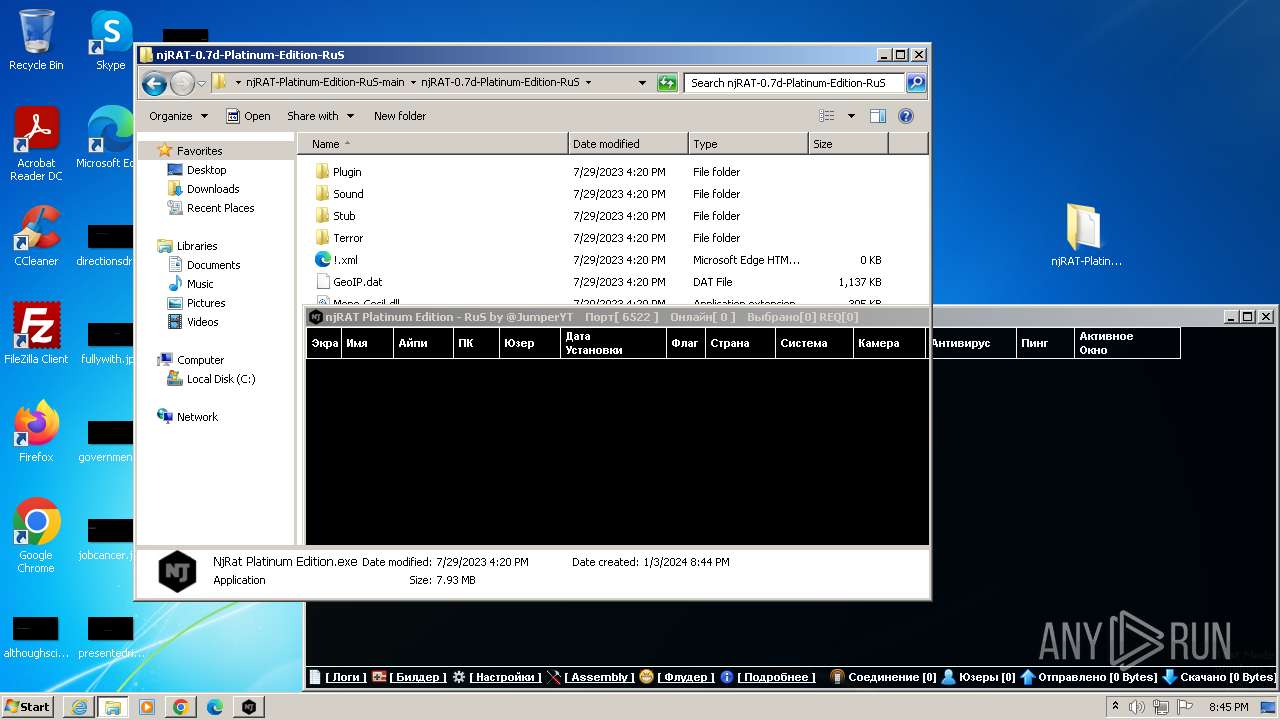This screenshot has height=720, width=1280.
Task: Click the Дата Установки column header
Action: (612, 343)
